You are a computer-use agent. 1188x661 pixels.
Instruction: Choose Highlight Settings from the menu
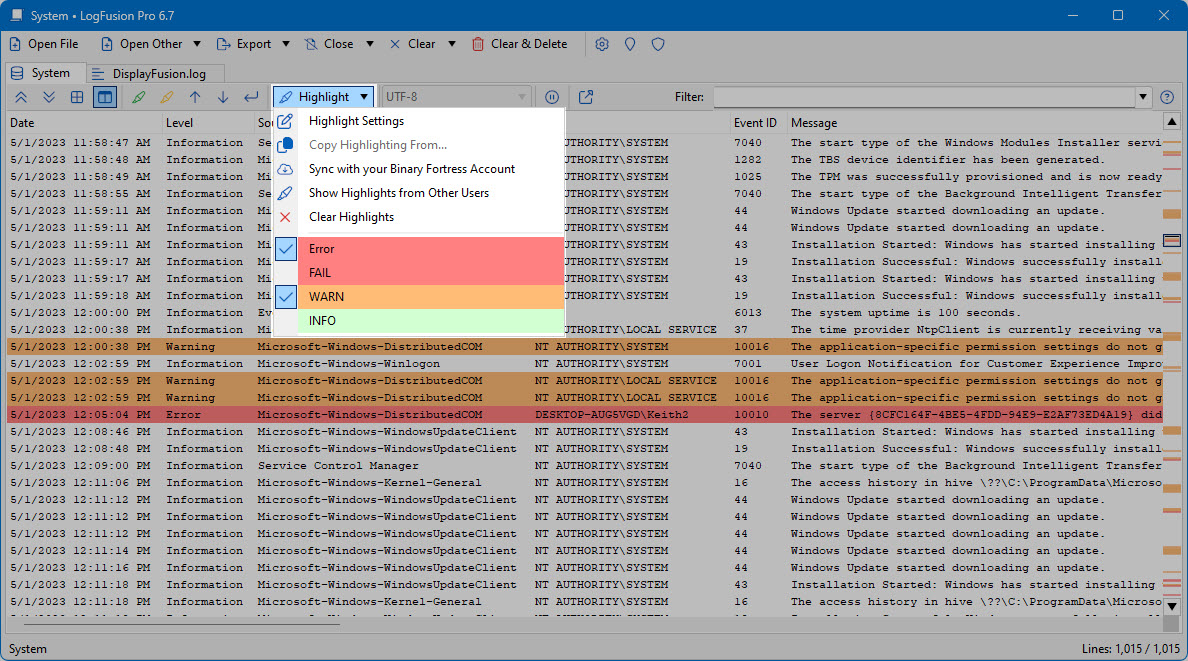pos(356,121)
